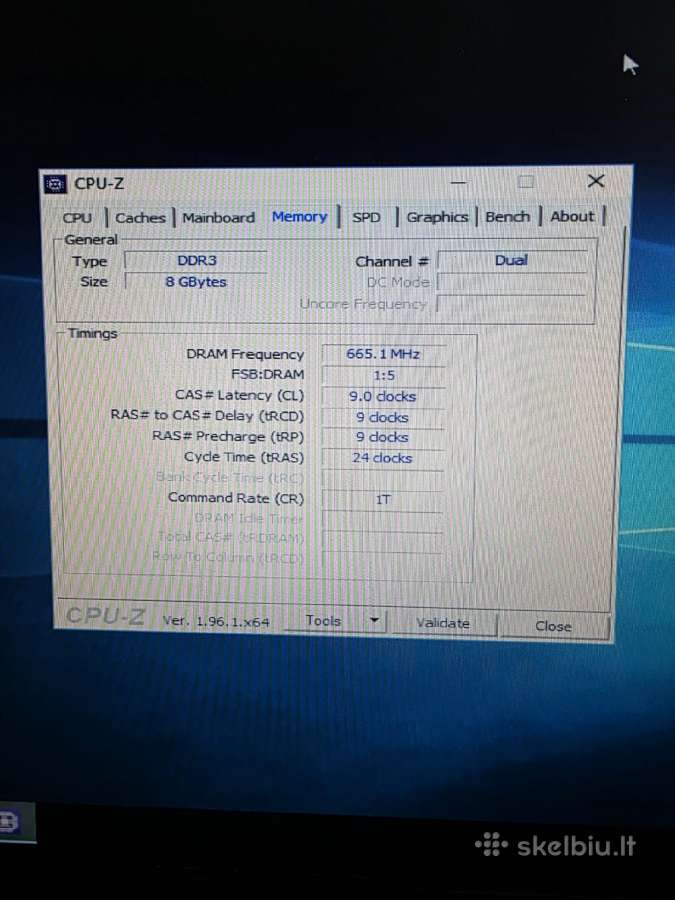
Task: Click the empty Bank Cycle Time field
Action: click(x=383, y=479)
